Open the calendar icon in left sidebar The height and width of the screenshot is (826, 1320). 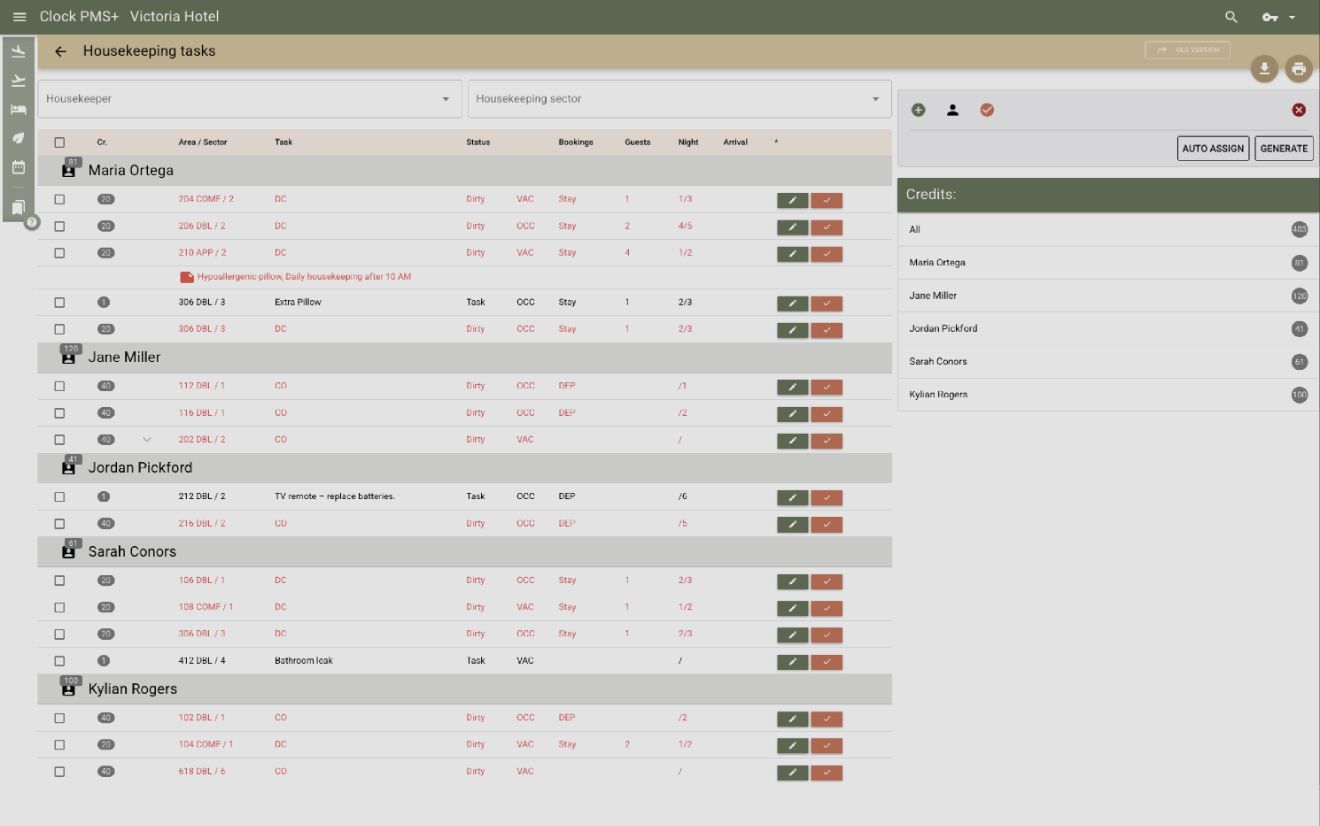tap(18, 167)
